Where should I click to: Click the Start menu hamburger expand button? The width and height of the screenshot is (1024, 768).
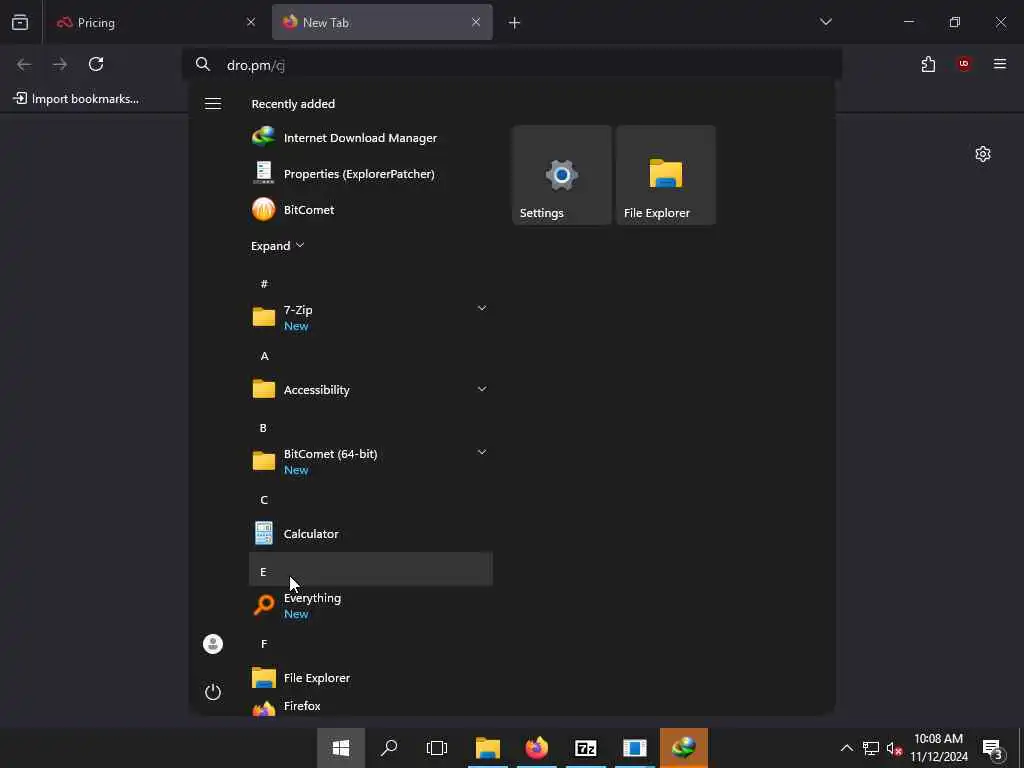(213, 104)
